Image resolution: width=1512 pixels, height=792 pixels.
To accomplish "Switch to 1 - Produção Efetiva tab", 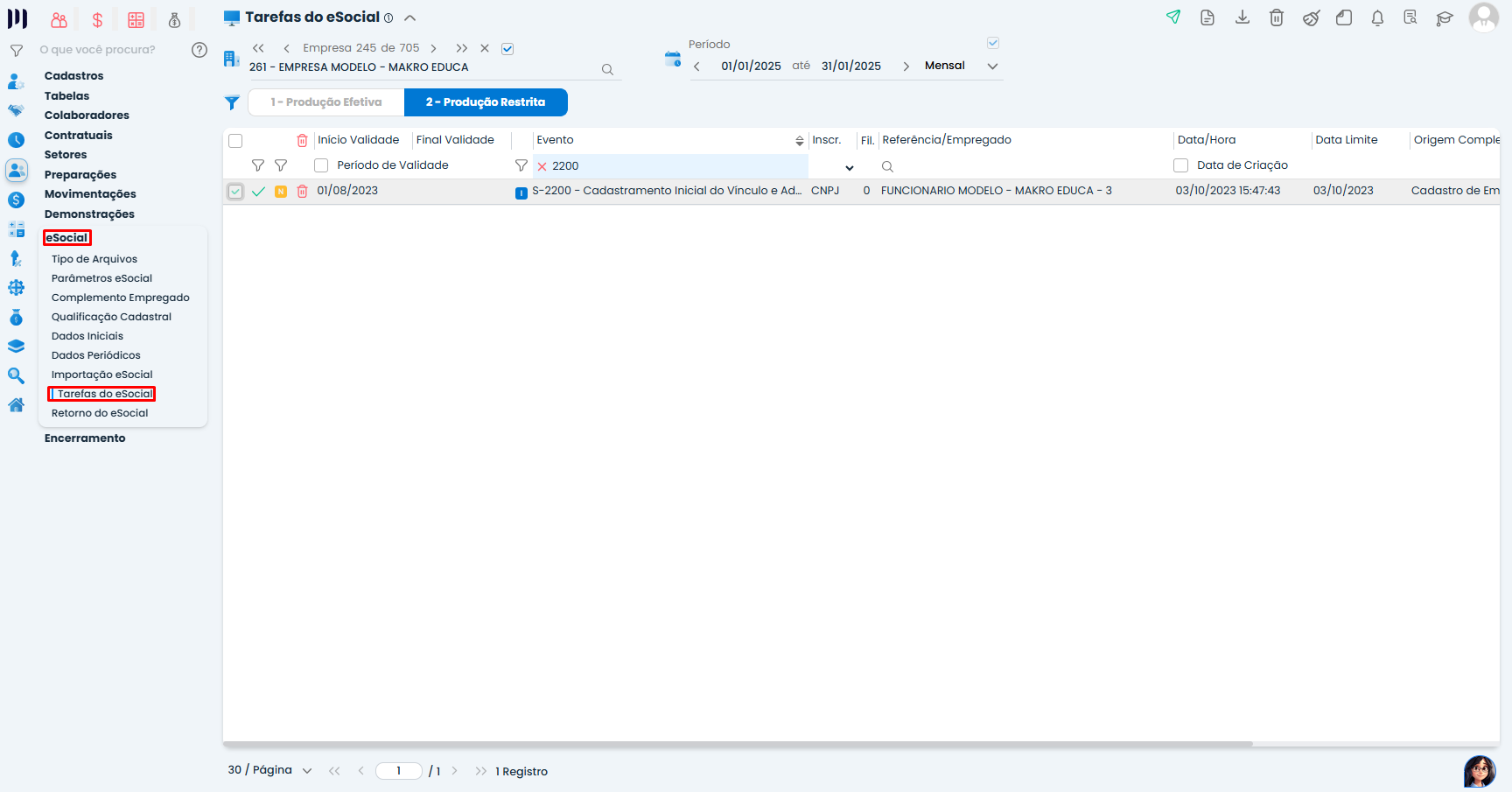I will [326, 102].
